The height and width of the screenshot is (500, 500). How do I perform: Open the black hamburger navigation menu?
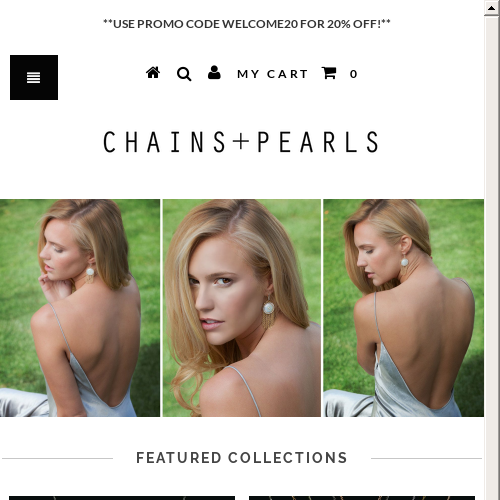(x=34, y=77)
